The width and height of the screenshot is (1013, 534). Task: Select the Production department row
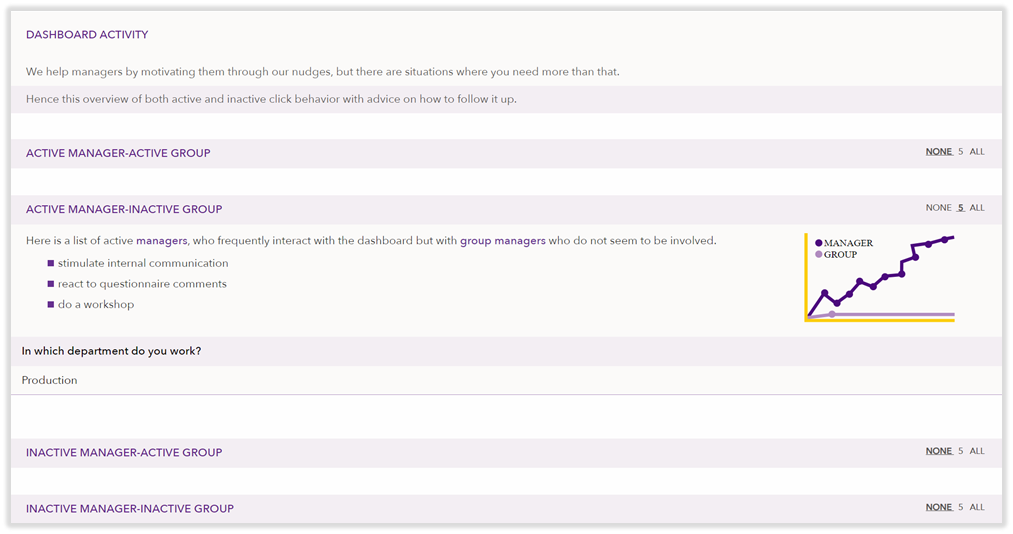(50, 380)
